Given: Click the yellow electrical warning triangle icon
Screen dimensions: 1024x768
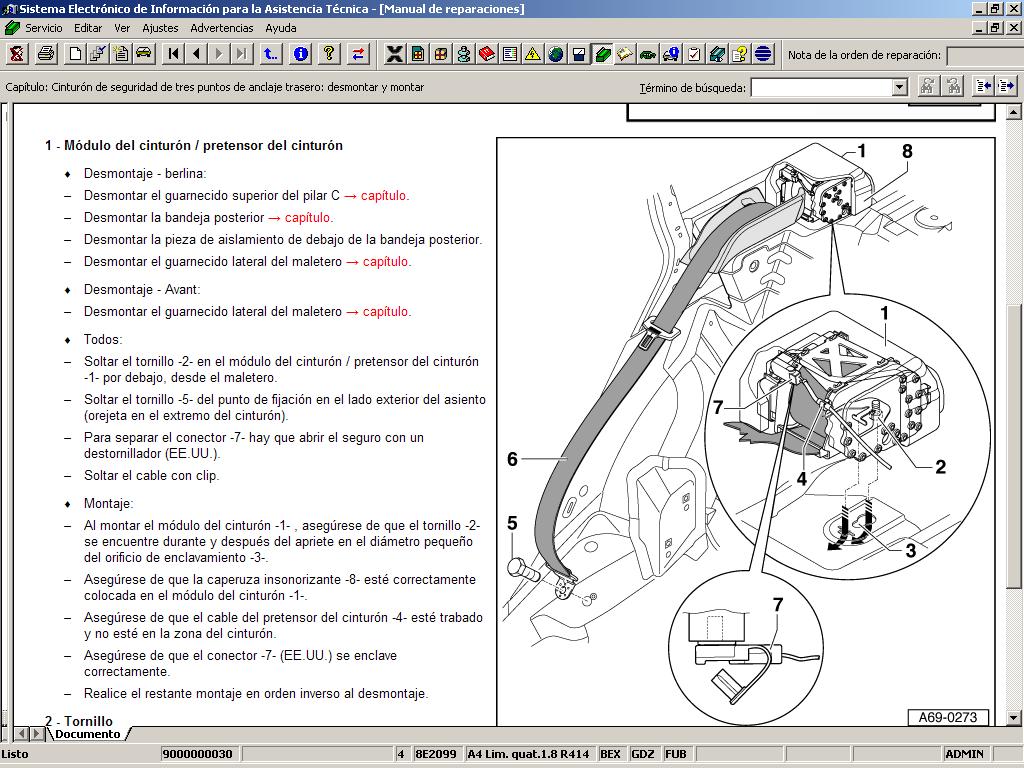Looking at the screenshot, I should [x=533, y=54].
